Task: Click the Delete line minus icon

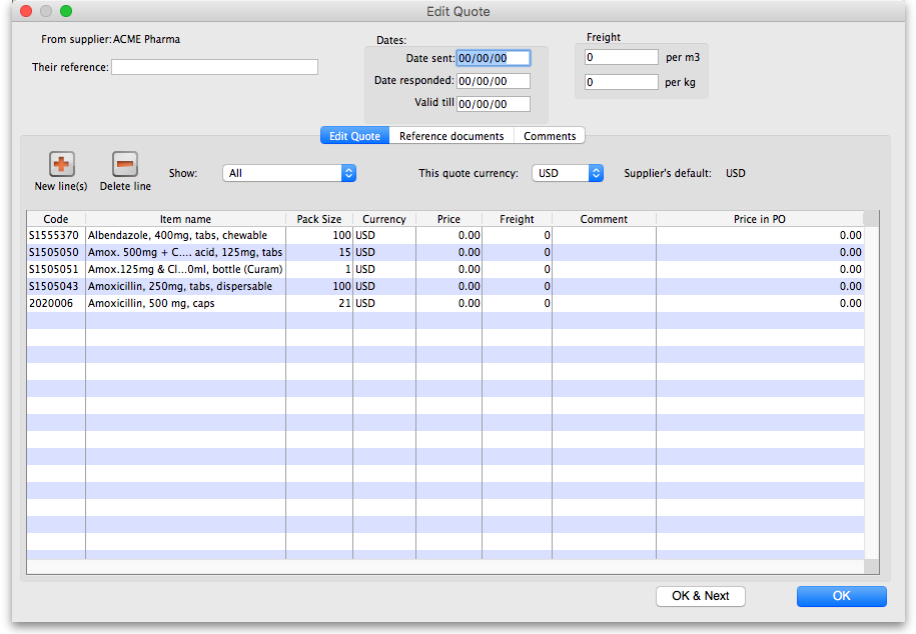Action: (125, 165)
